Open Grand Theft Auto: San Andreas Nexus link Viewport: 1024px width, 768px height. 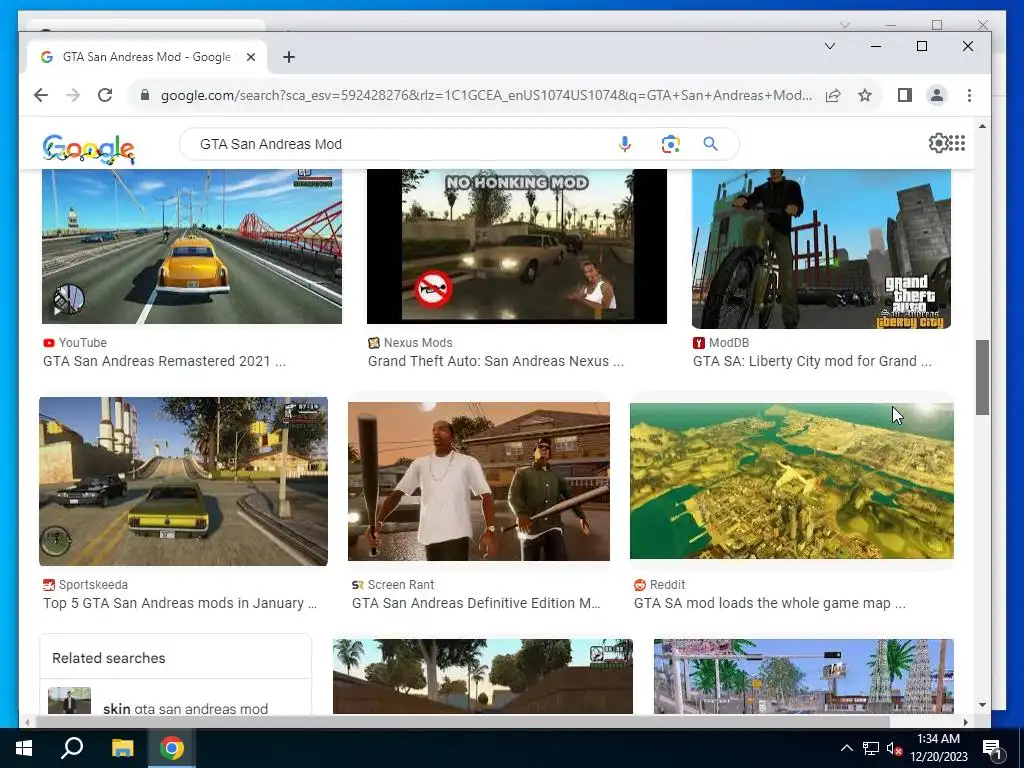496,361
